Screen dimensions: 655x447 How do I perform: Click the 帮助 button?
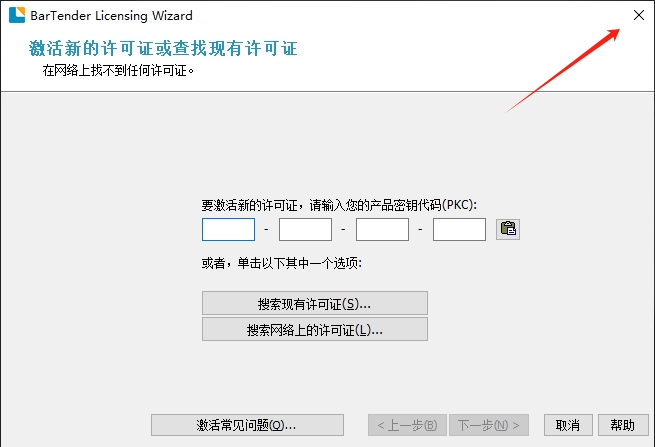[622, 425]
